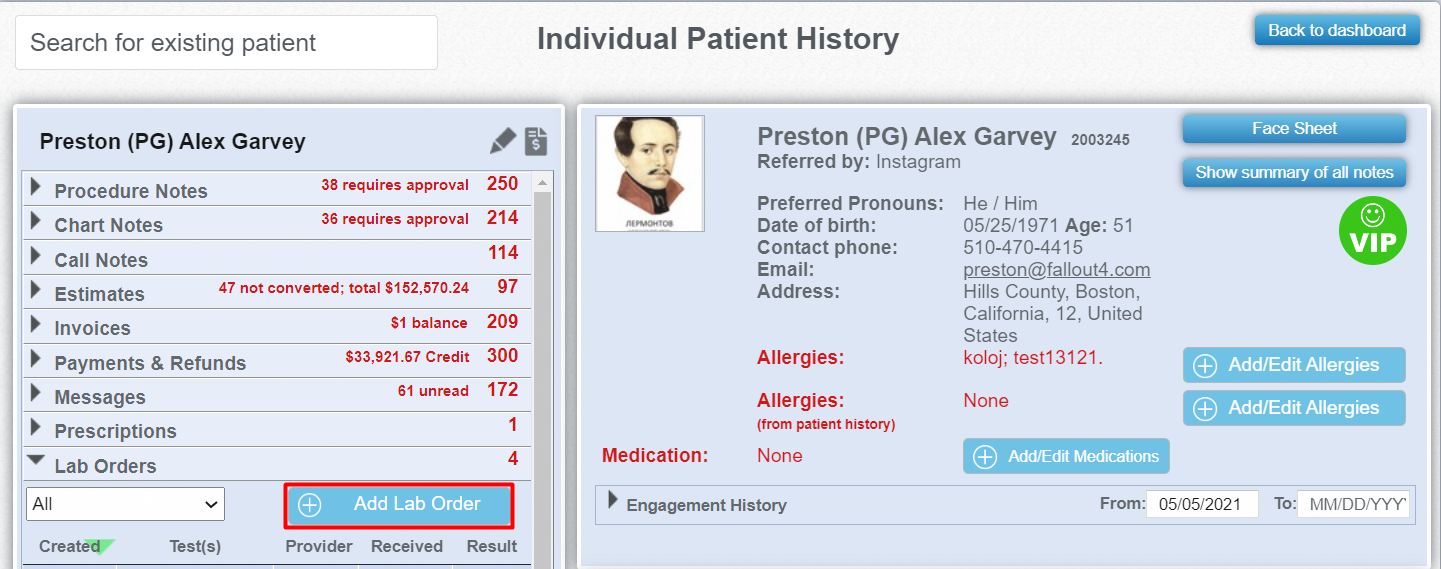The width and height of the screenshot is (1441, 569).
Task: Click the Back to dashboard button
Action: pyautogui.click(x=1337, y=30)
